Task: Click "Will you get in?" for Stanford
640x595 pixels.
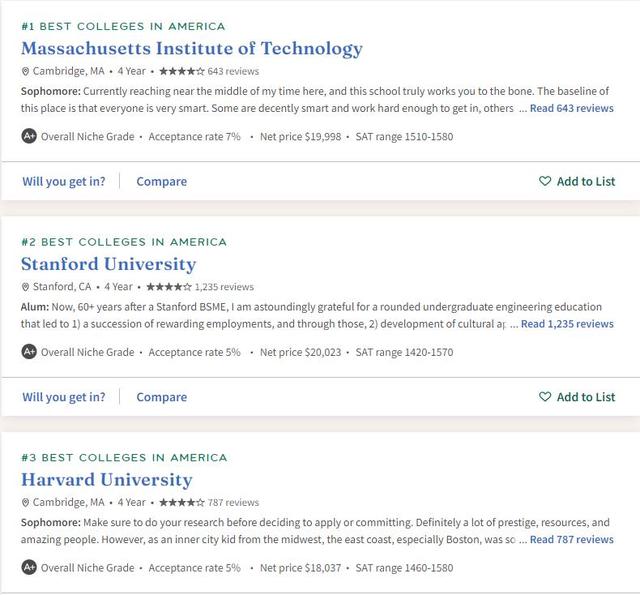Action: click(x=63, y=397)
